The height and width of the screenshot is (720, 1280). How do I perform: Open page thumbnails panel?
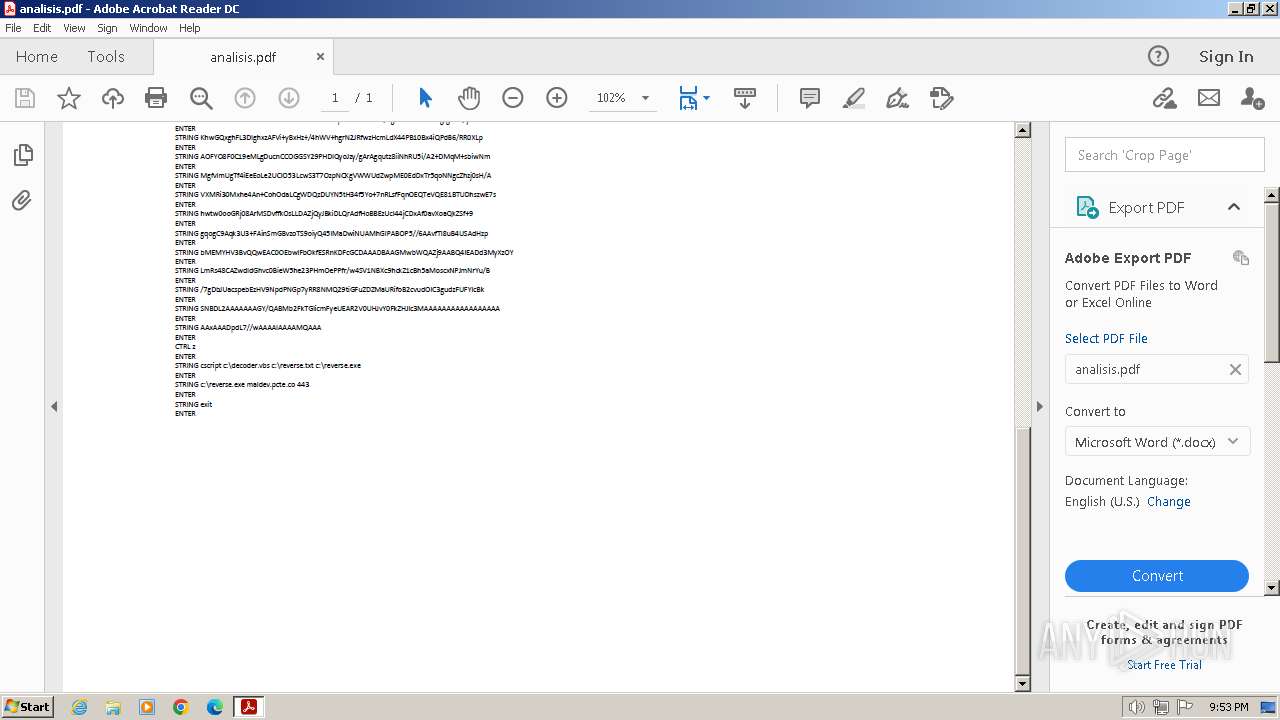click(x=22, y=155)
